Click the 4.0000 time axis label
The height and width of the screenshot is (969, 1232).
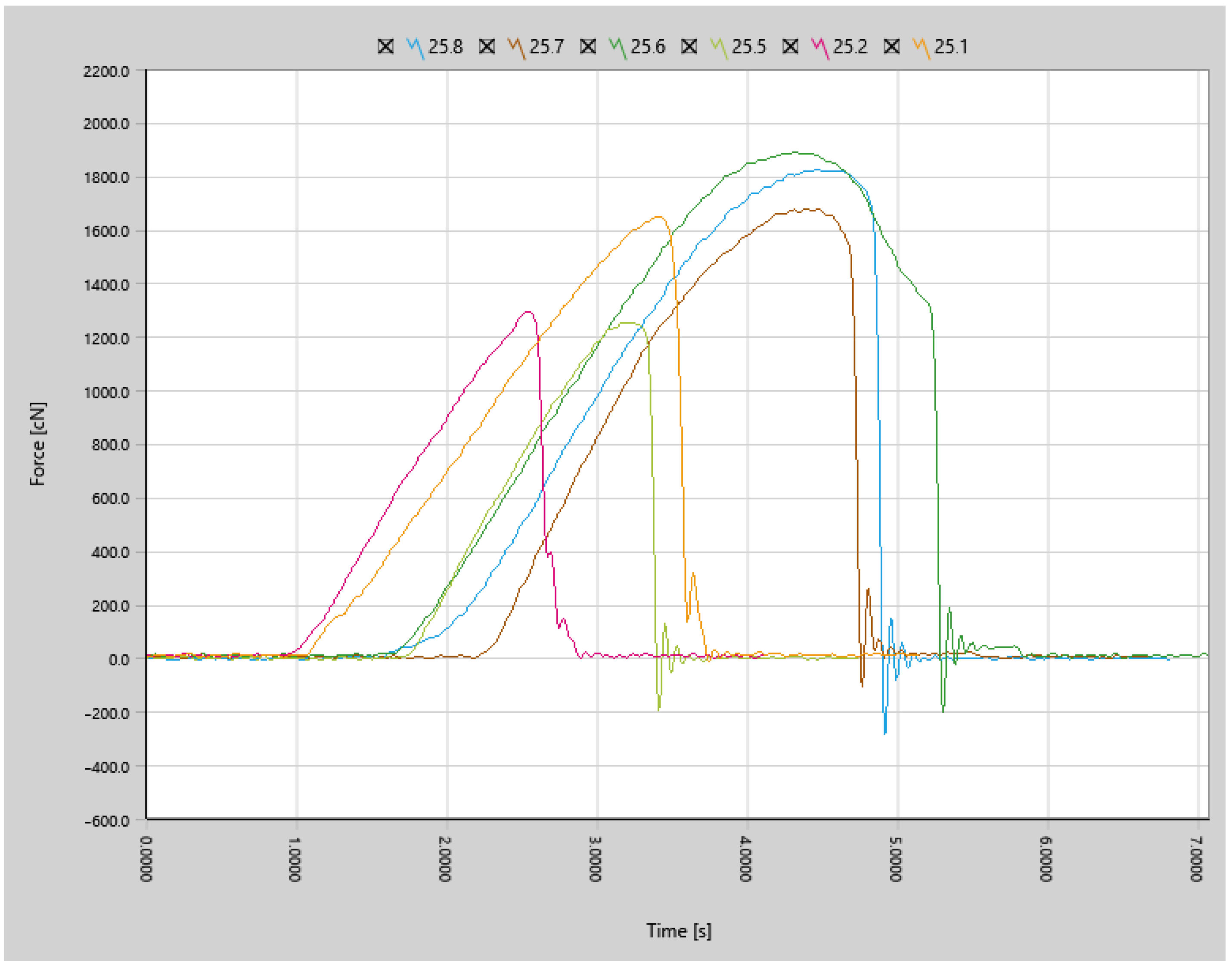(x=745, y=860)
